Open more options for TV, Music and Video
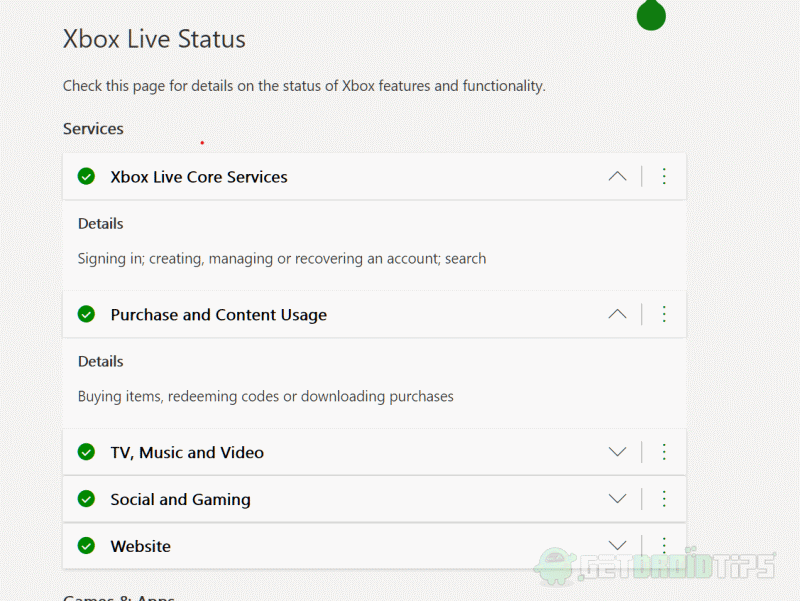 click(664, 452)
